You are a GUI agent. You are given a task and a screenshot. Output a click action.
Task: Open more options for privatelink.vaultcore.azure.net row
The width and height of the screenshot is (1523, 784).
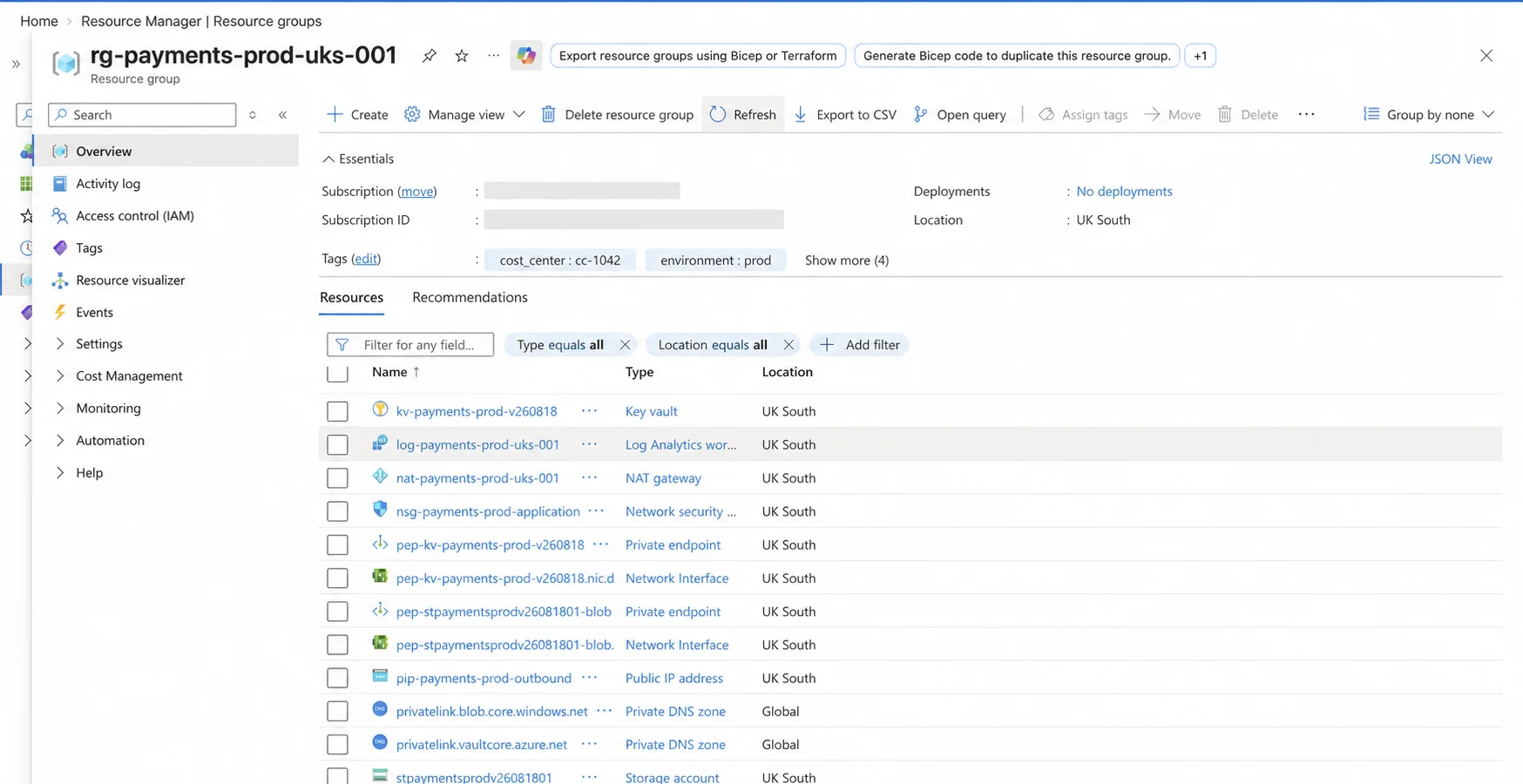[590, 745]
